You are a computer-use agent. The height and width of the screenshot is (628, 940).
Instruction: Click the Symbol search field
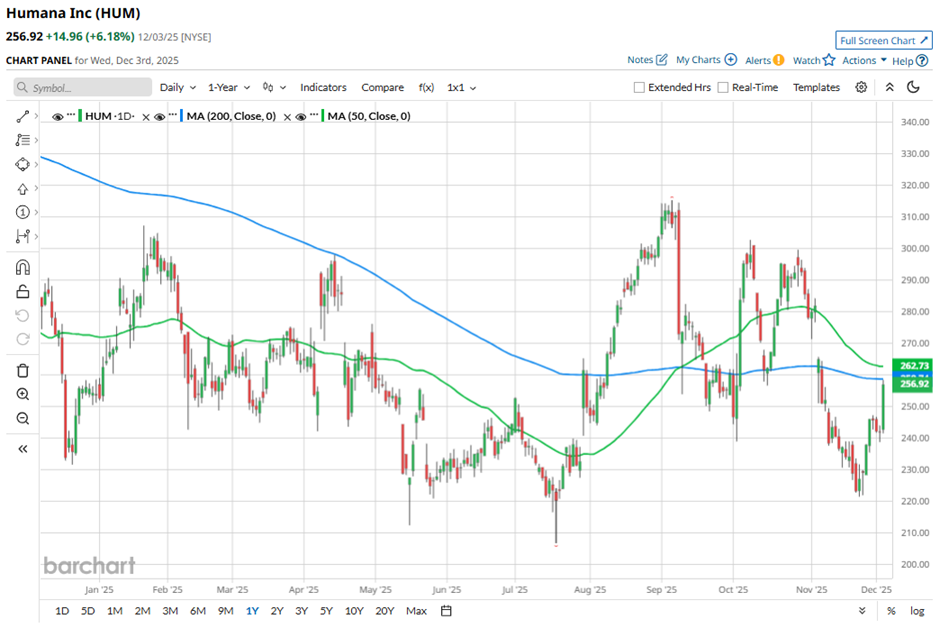[x=84, y=88]
